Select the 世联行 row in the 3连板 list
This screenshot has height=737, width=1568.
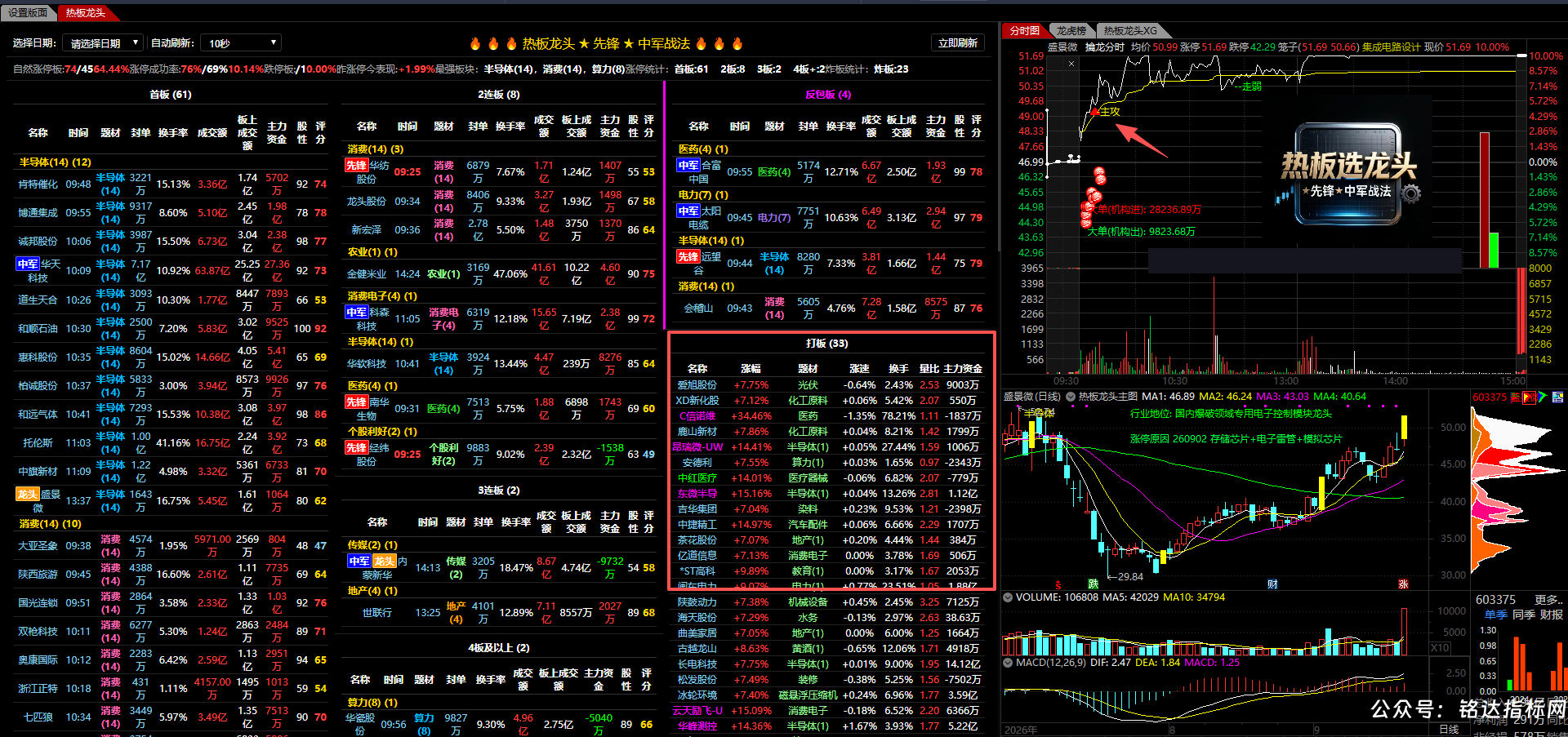(x=499, y=613)
